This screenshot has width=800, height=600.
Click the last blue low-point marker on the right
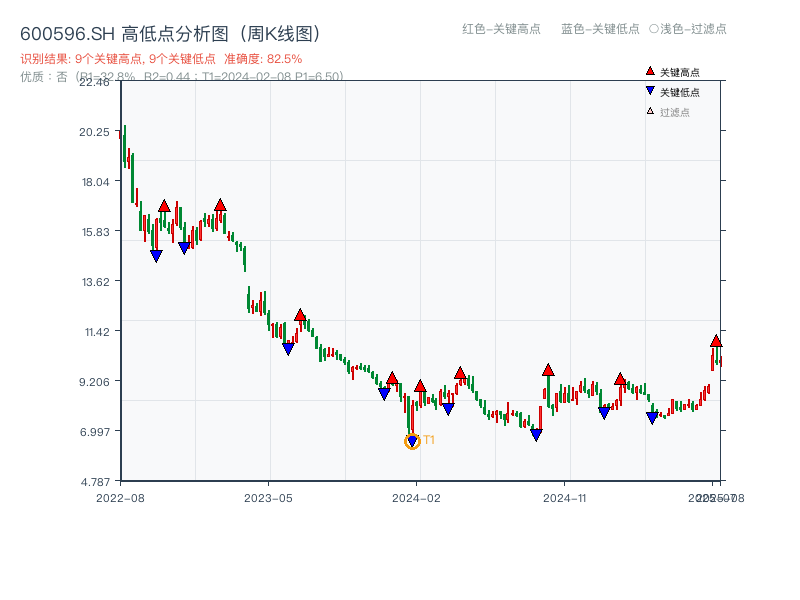coord(652,418)
